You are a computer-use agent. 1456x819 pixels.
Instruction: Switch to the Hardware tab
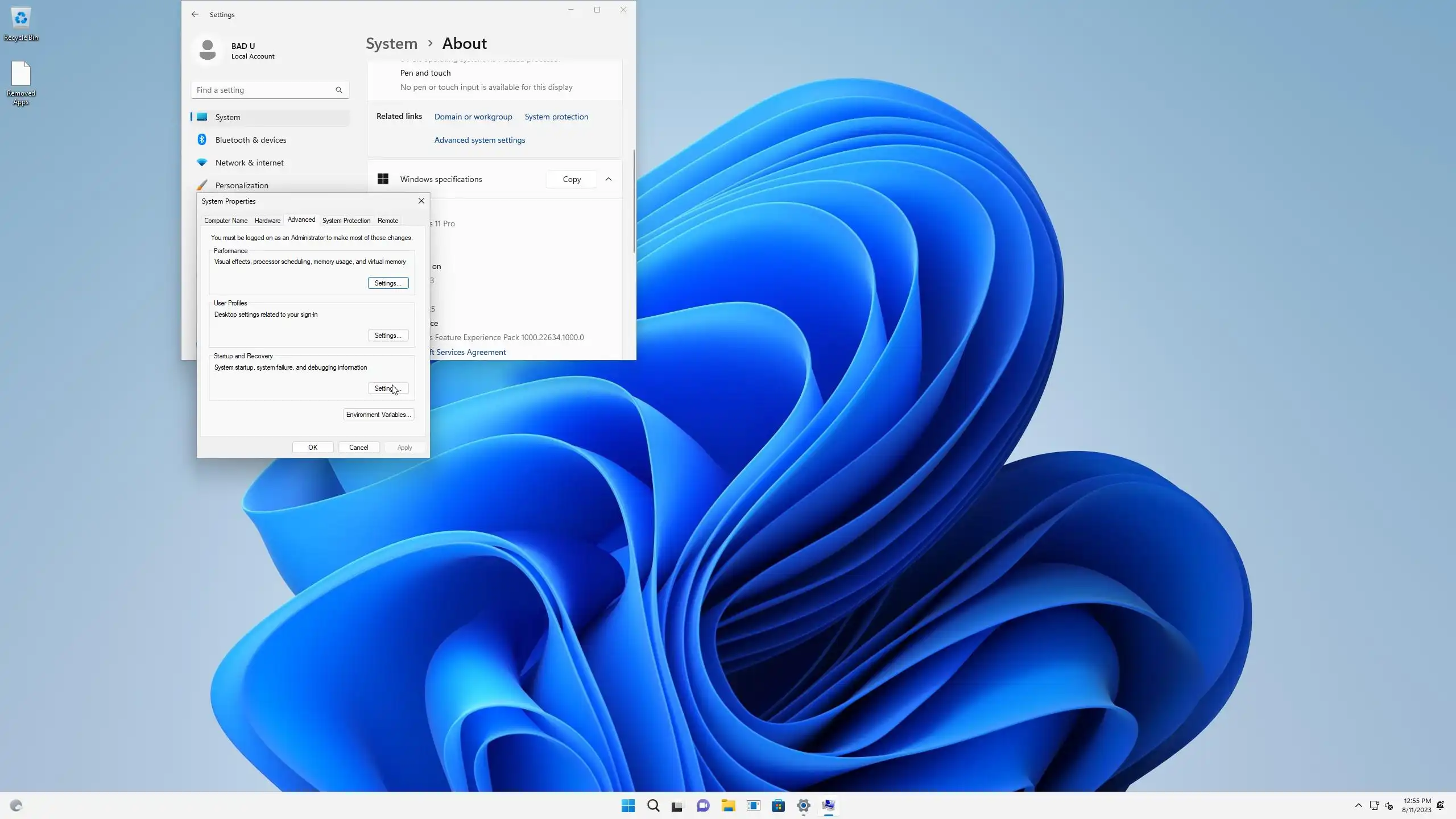pos(267,221)
